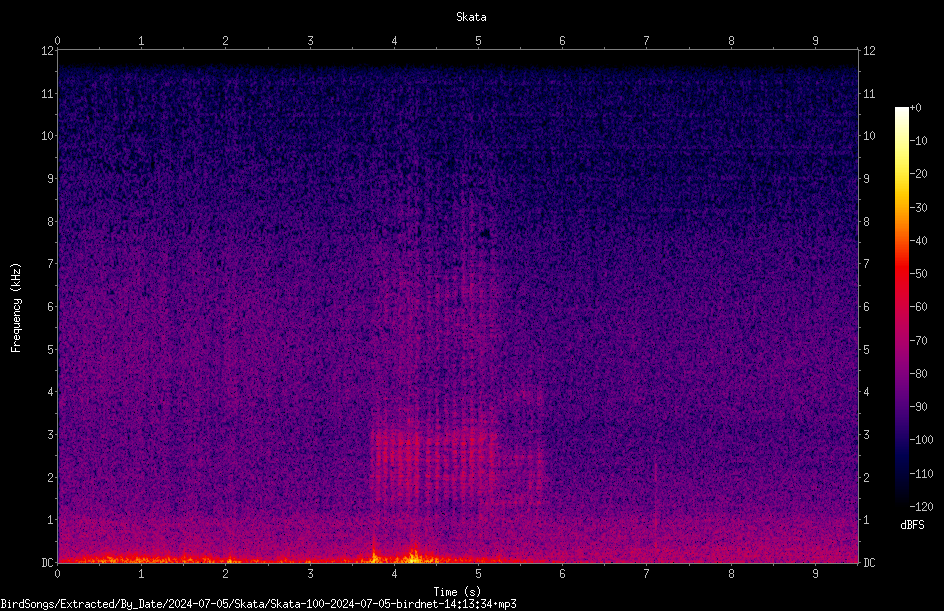Click the "-30" colorbar label
The image size is (944, 611).
tap(918, 208)
